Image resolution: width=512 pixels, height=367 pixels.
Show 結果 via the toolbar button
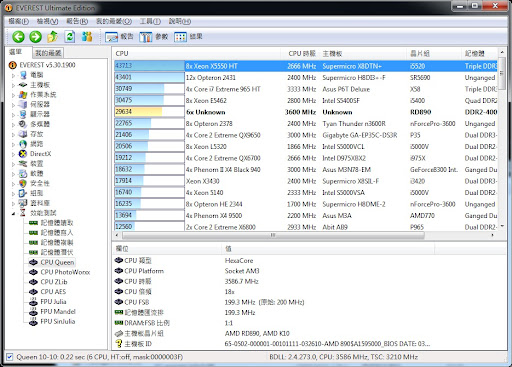coord(188,37)
